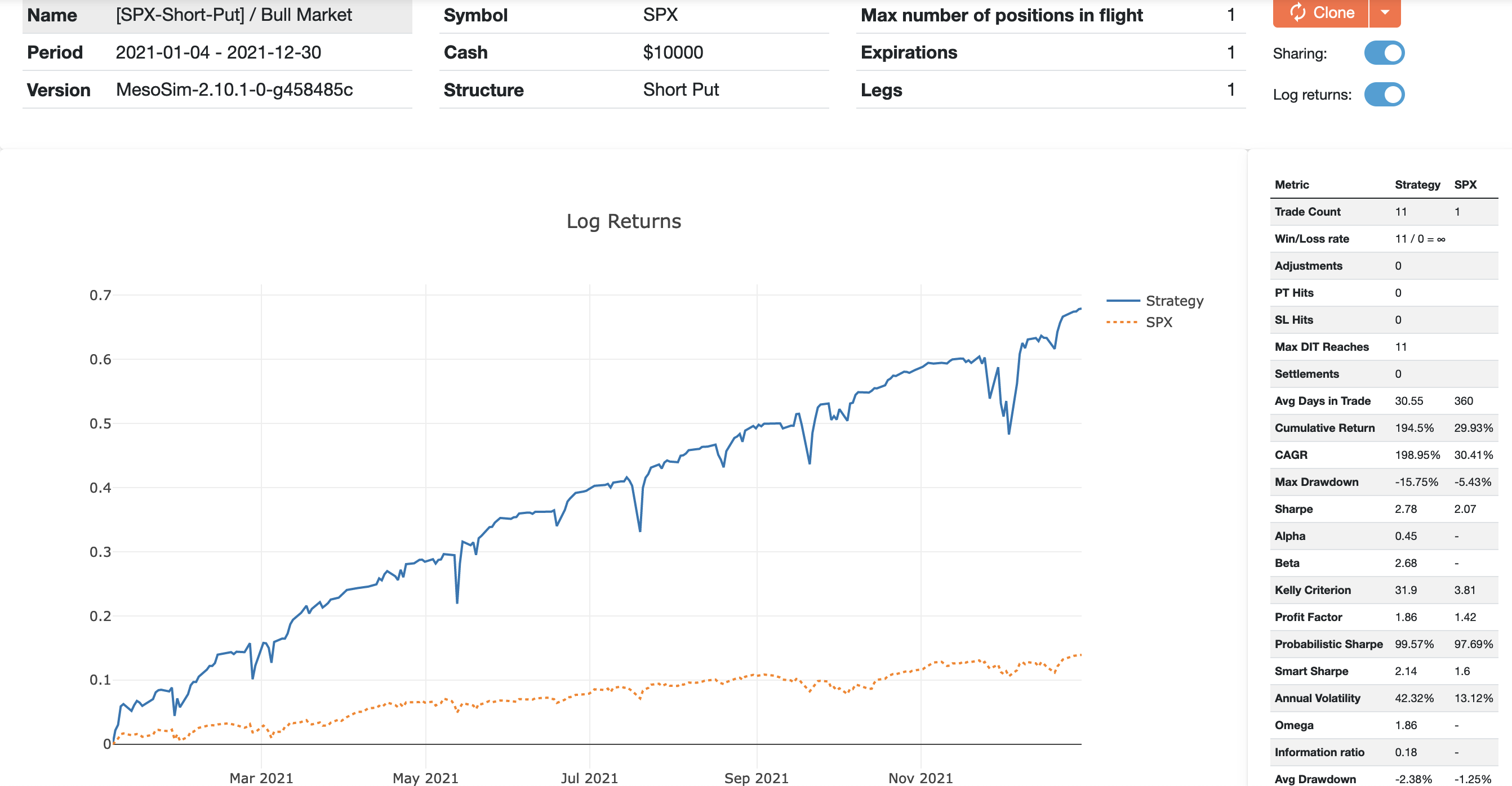Click the Period date range 2021-01-04 - 2021-12-30
Screen dimensions: 1512x786
(219, 52)
